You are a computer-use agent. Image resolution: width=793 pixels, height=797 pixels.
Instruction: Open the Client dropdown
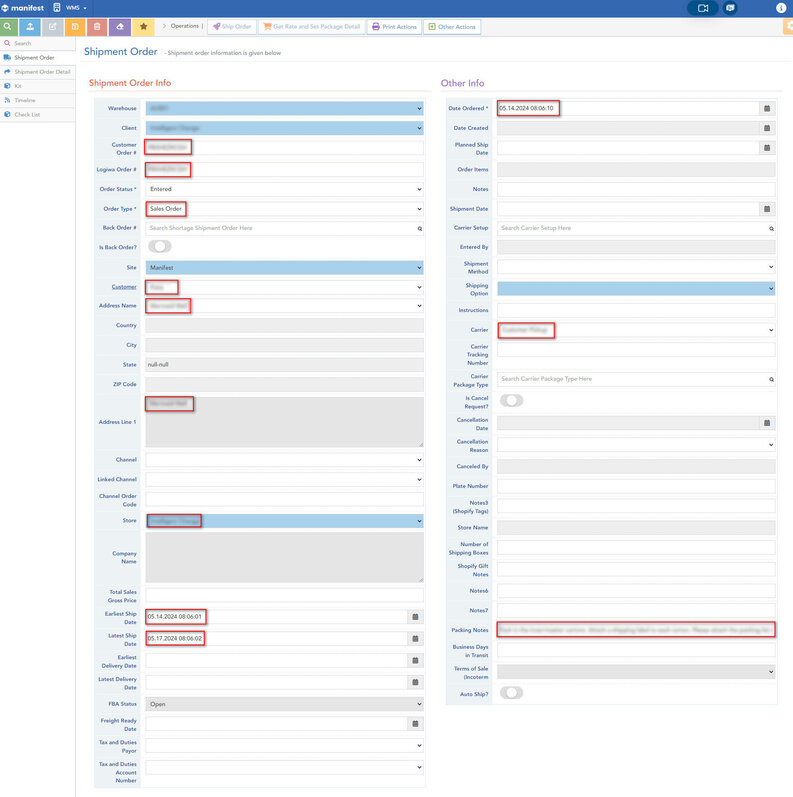285,128
